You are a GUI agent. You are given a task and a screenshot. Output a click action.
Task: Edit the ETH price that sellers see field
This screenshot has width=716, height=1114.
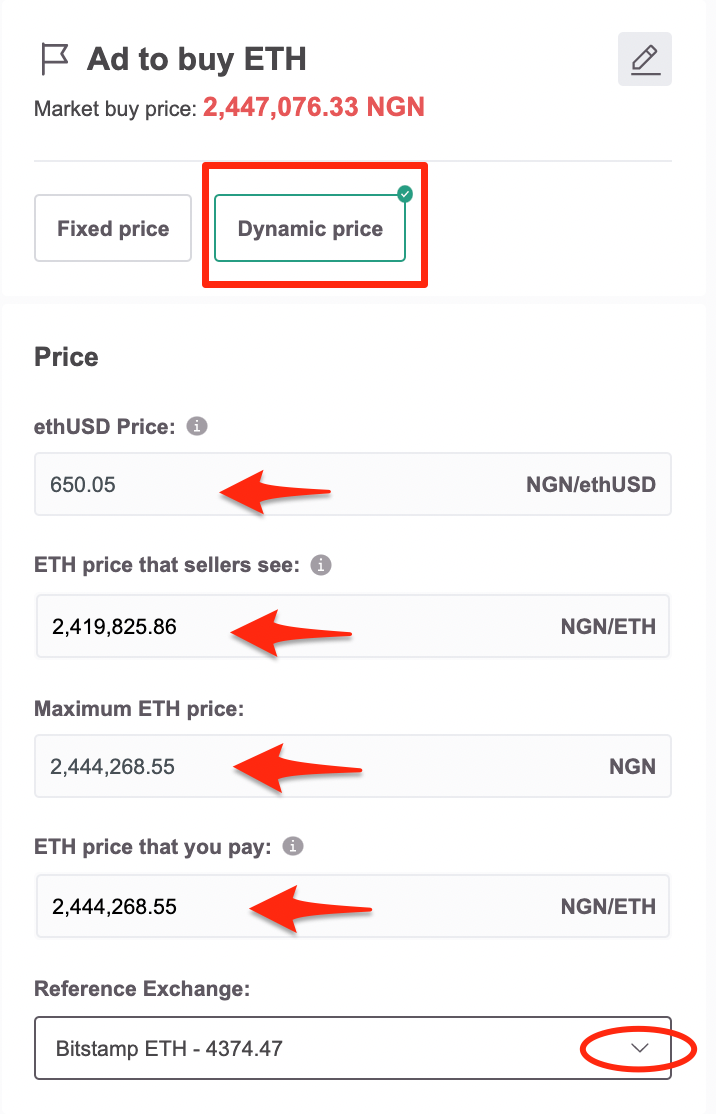pos(353,626)
